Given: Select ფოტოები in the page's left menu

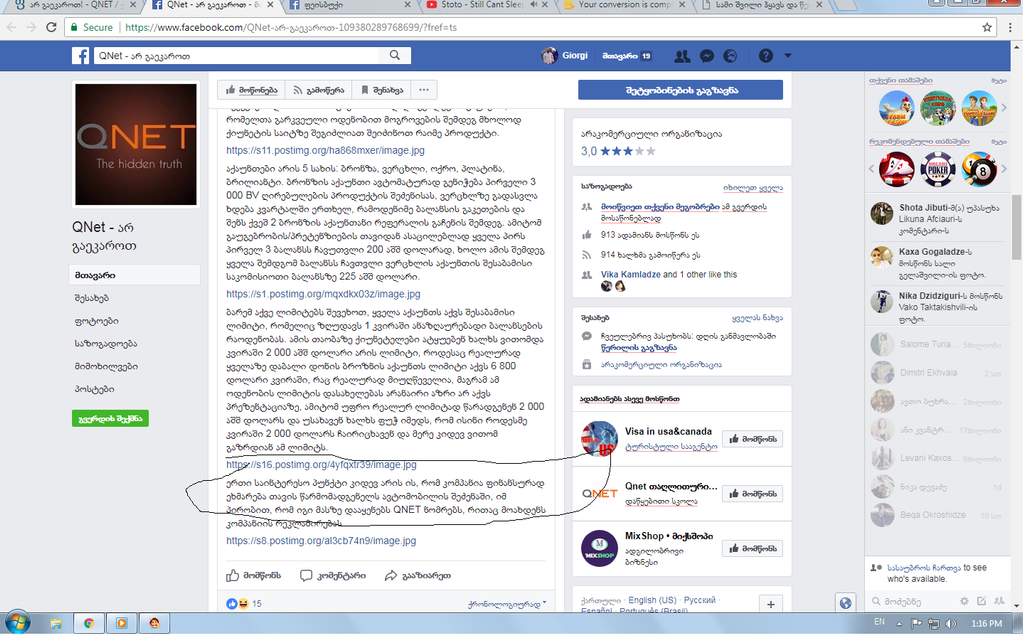Looking at the screenshot, I should coord(97,321).
